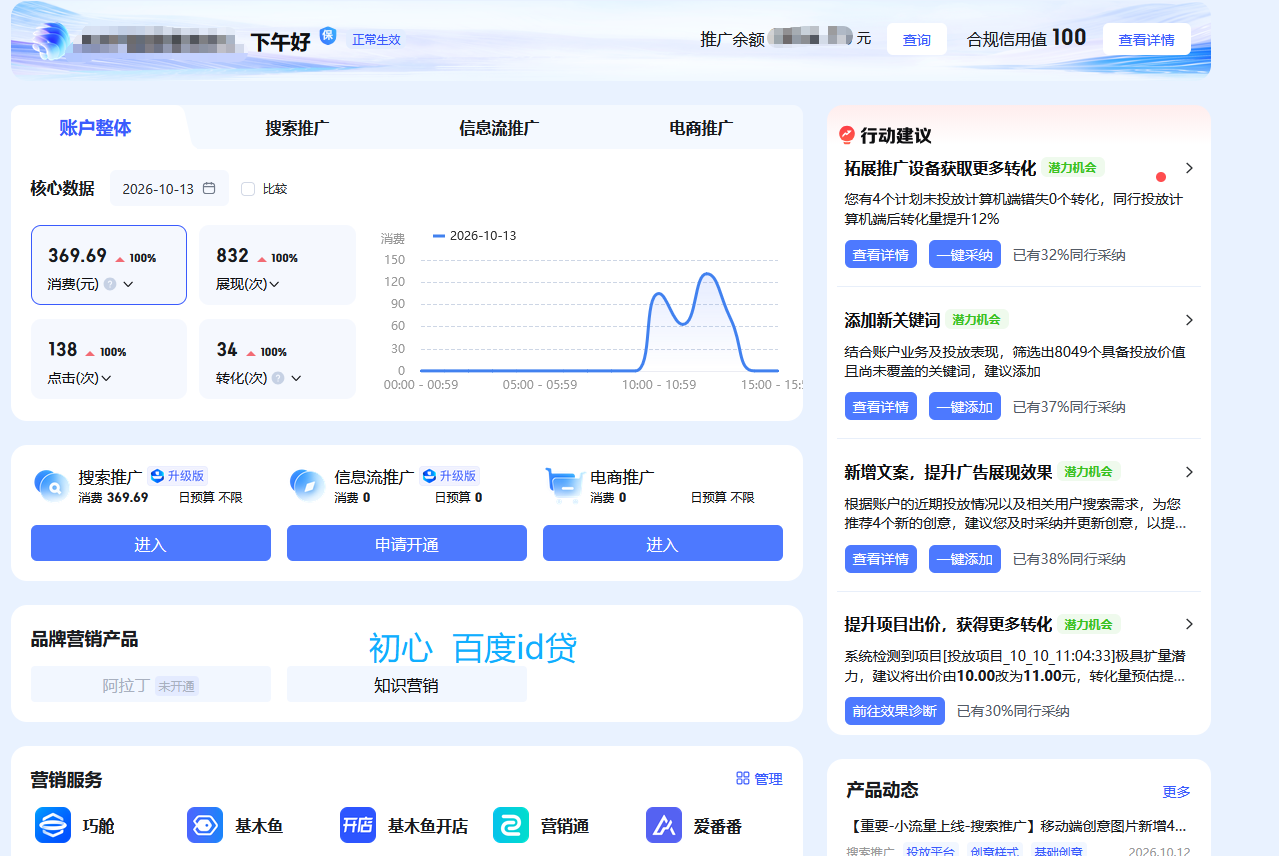Click the red notification dot in 行动建议

click(x=1161, y=176)
